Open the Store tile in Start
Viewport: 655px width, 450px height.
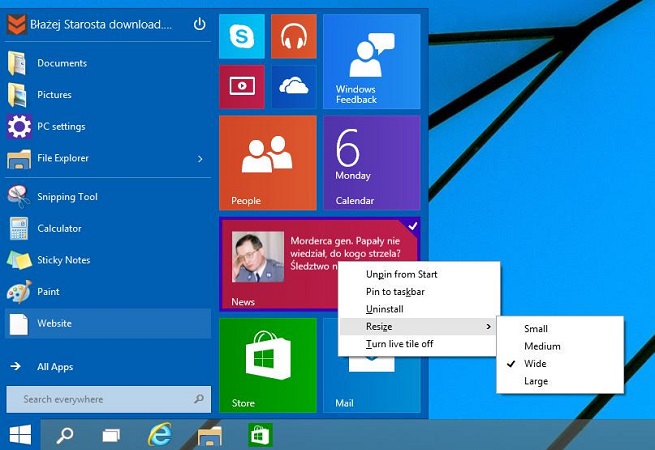[268, 365]
